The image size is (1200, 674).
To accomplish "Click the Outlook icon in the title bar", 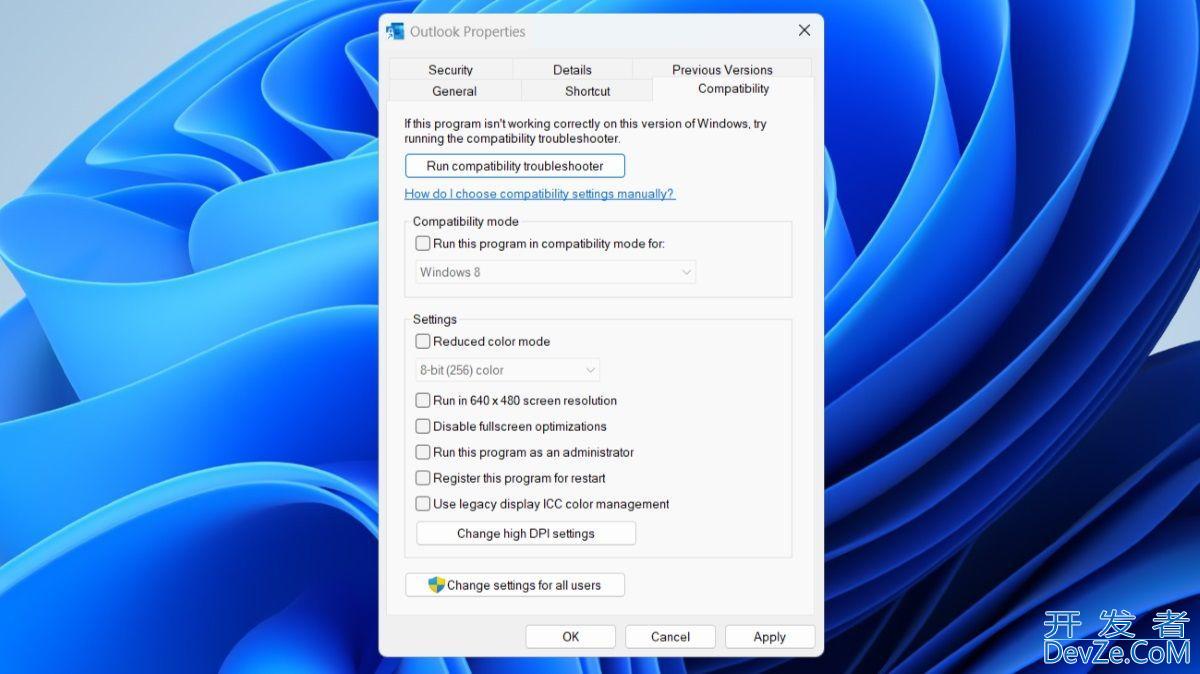I will pos(396,31).
